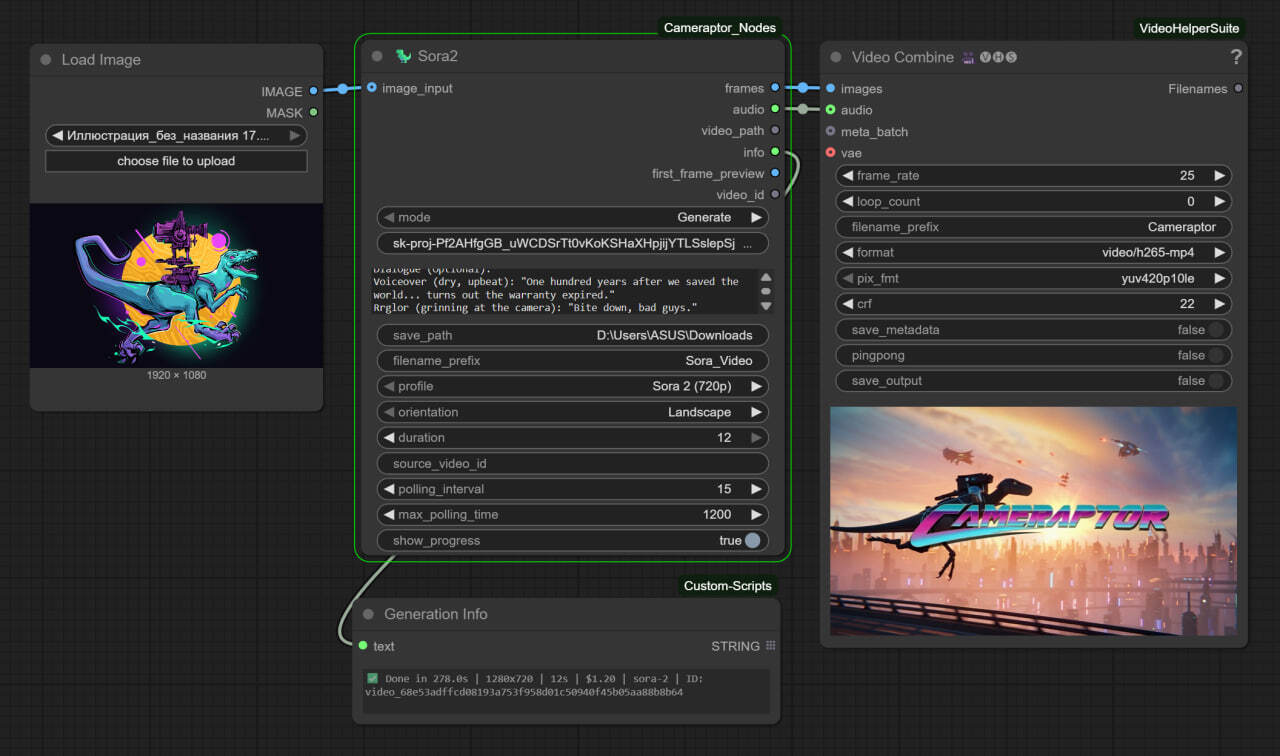Toggle the show_progress switch
Image resolution: width=1280 pixels, height=756 pixels.
(x=751, y=541)
